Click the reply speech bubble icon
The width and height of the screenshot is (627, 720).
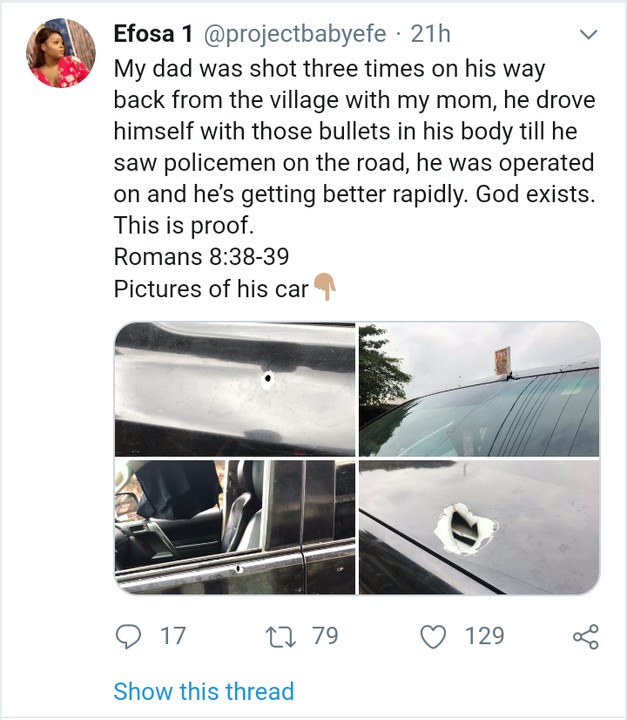click(x=128, y=636)
